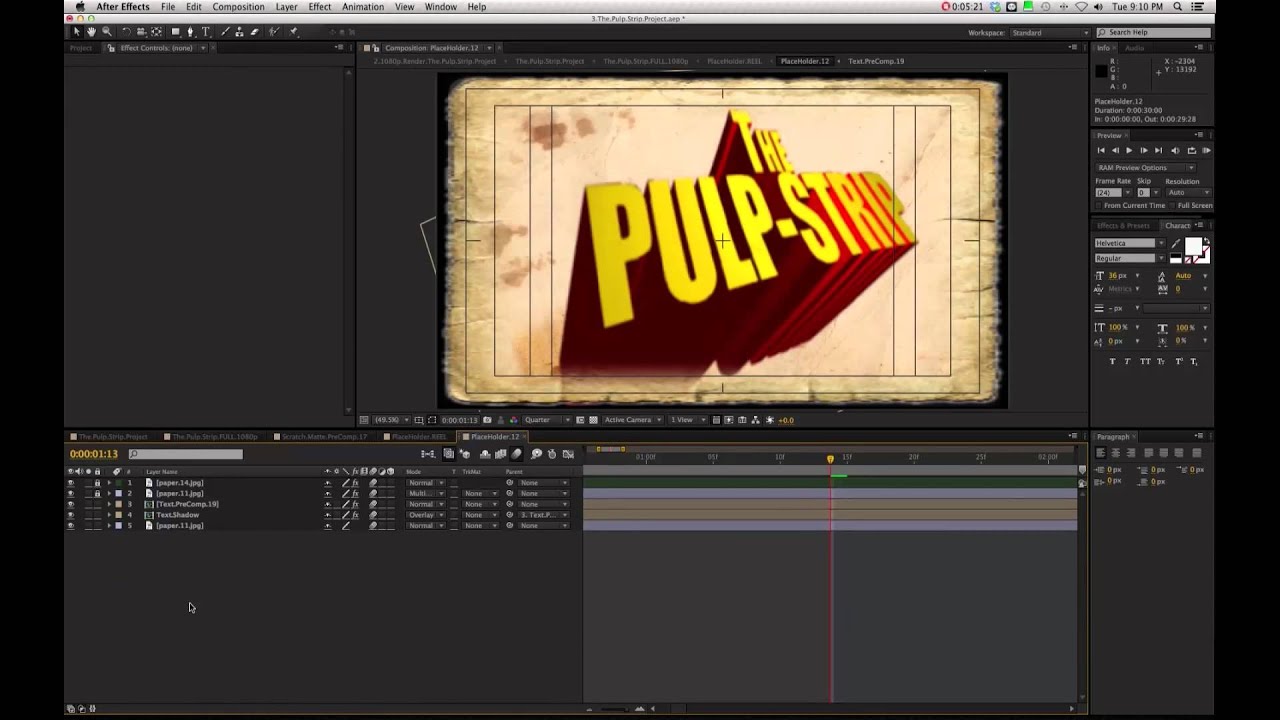This screenshot has width=1280, height=720.
Task: Enable the From Current Time checkbox
Action: pyautogui.click(x=1100, y=206)
